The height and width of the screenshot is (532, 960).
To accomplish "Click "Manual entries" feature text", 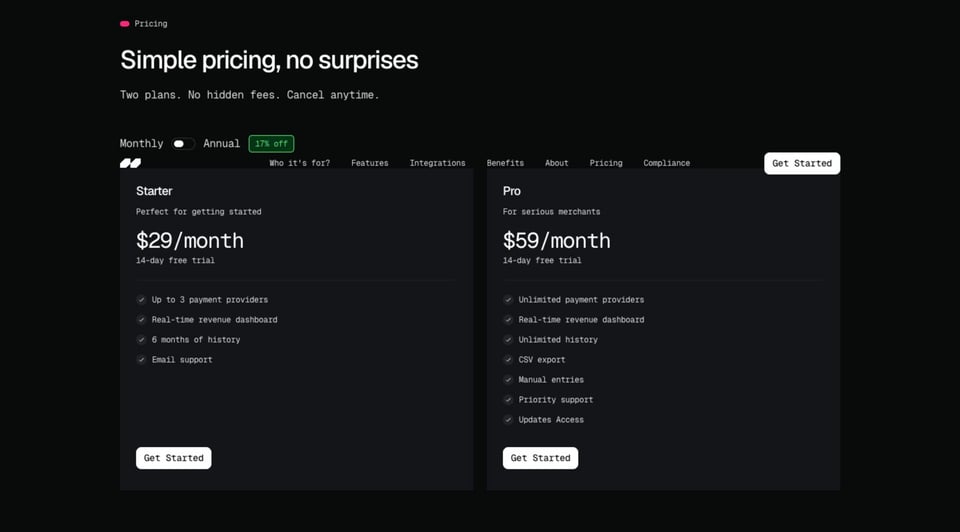I will click(551, 380).
